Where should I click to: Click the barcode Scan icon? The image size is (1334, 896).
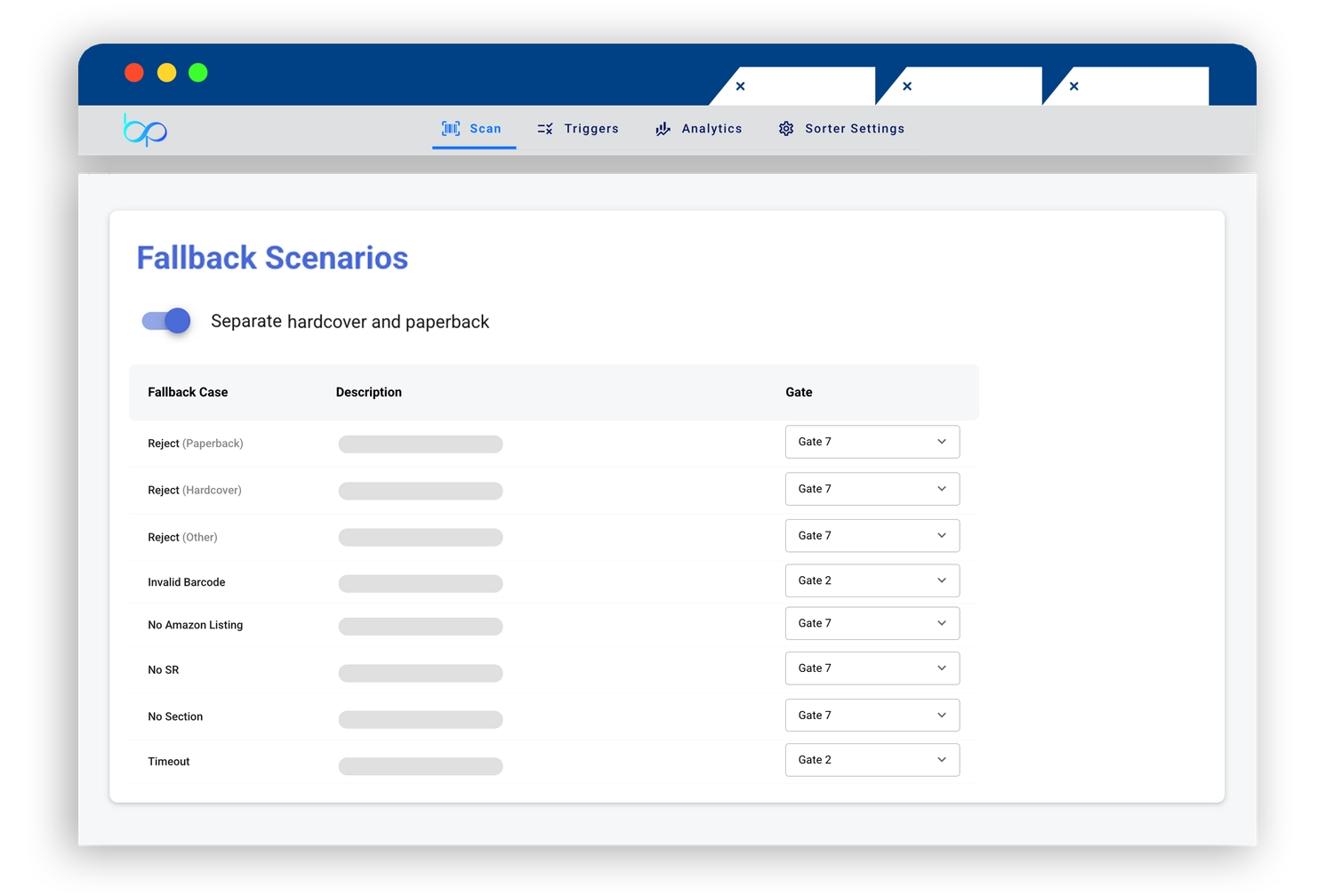point(451,129)
